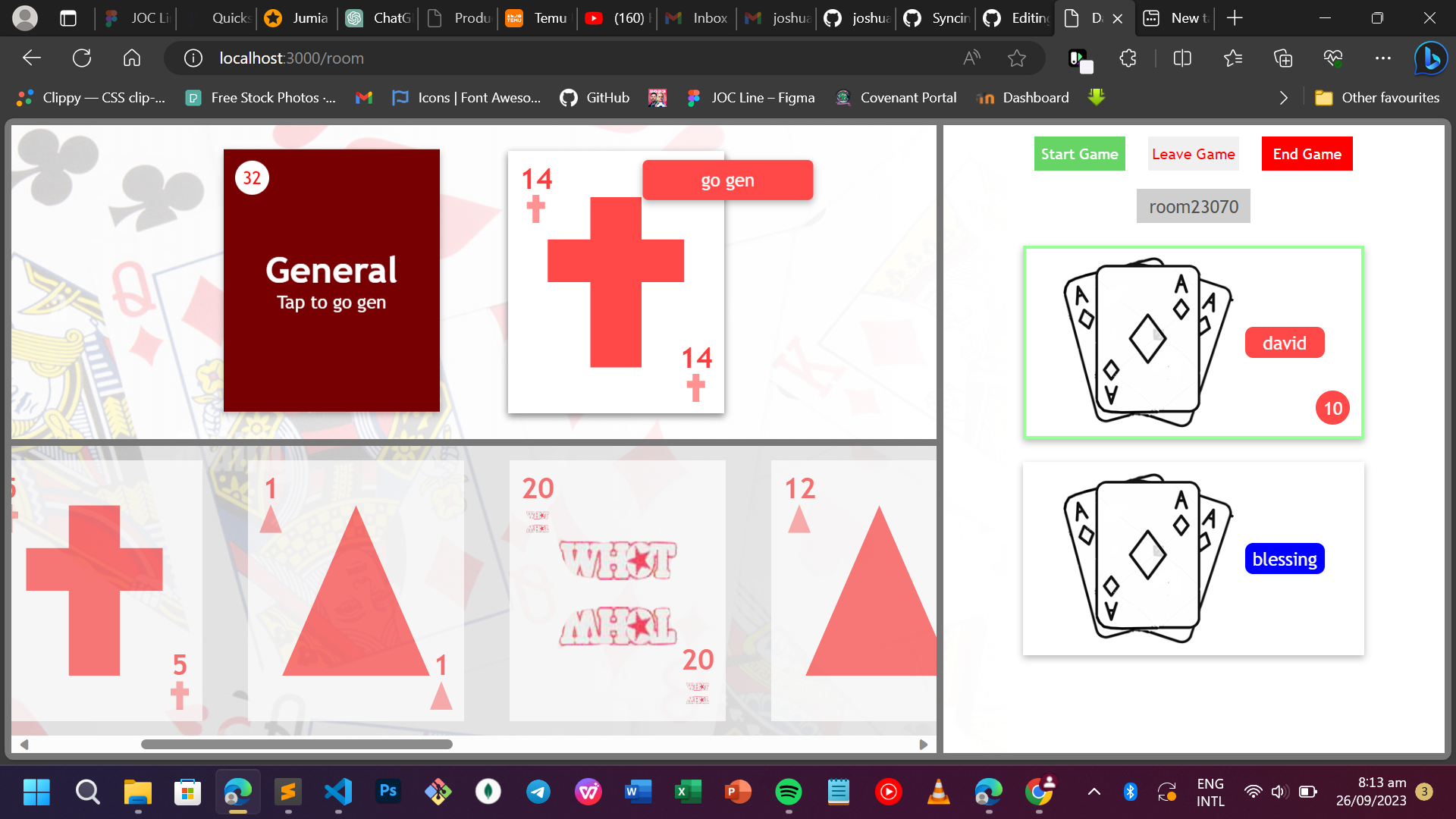
Task: Click the Leave Game button
Action: [1193, 154]
